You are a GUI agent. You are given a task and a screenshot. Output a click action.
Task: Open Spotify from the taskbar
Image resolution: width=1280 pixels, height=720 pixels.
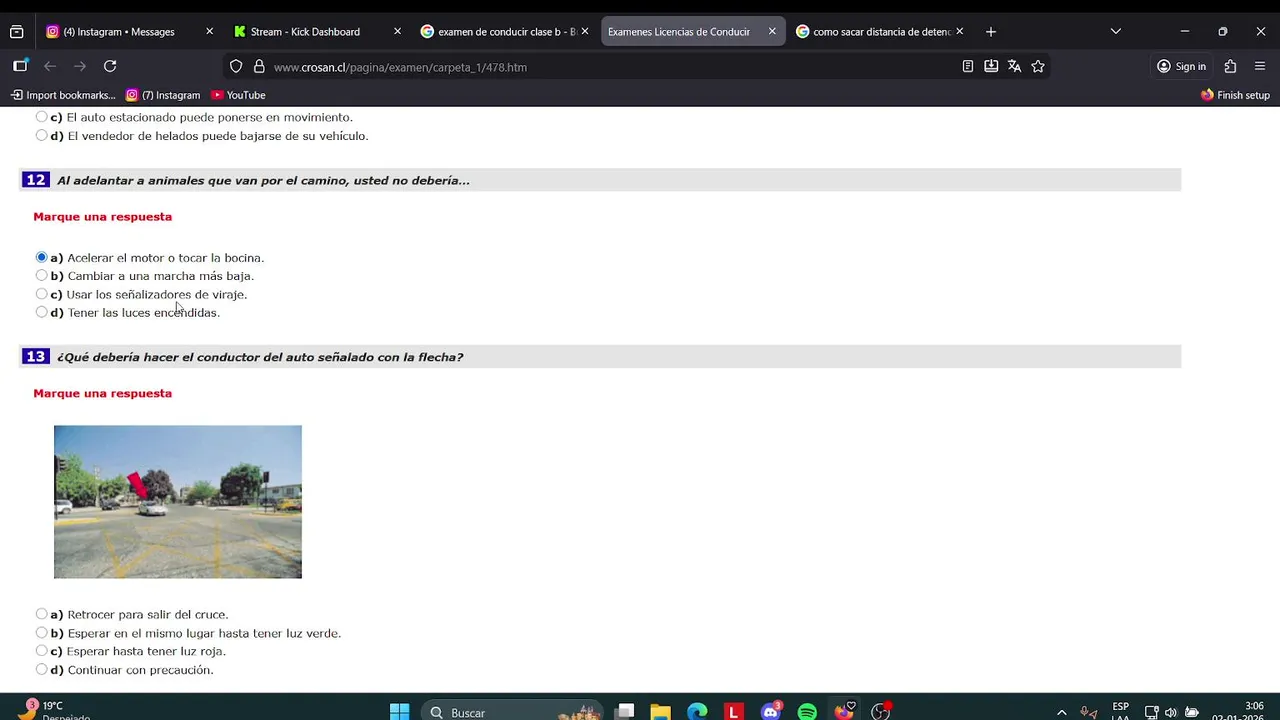(x=807, y=712)
